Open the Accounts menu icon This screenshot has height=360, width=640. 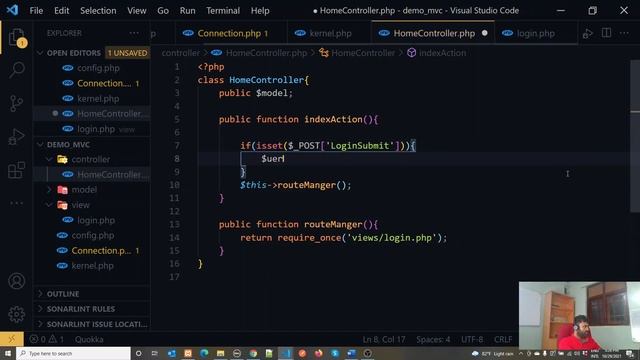coord(17,281)
